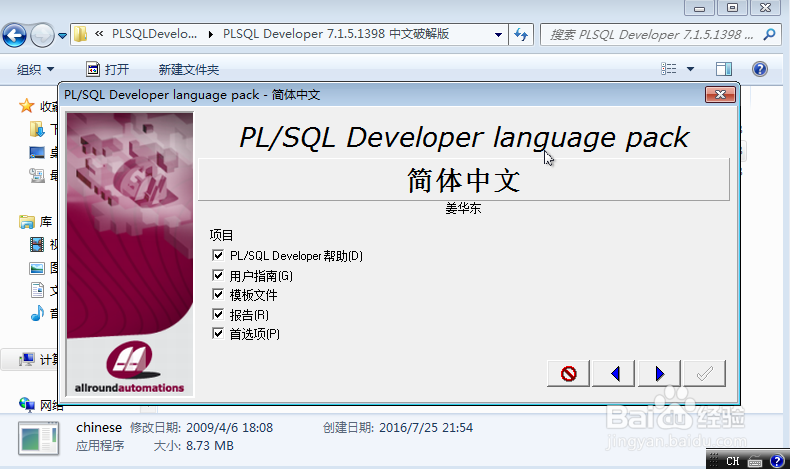Click Explorer back navigation arrow

tap(15, 35)
